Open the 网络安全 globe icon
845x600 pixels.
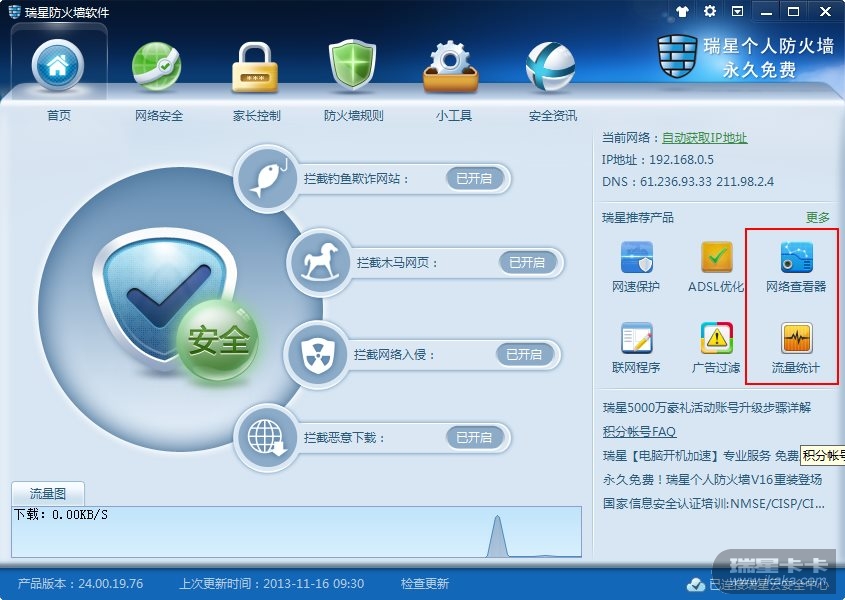156,66
